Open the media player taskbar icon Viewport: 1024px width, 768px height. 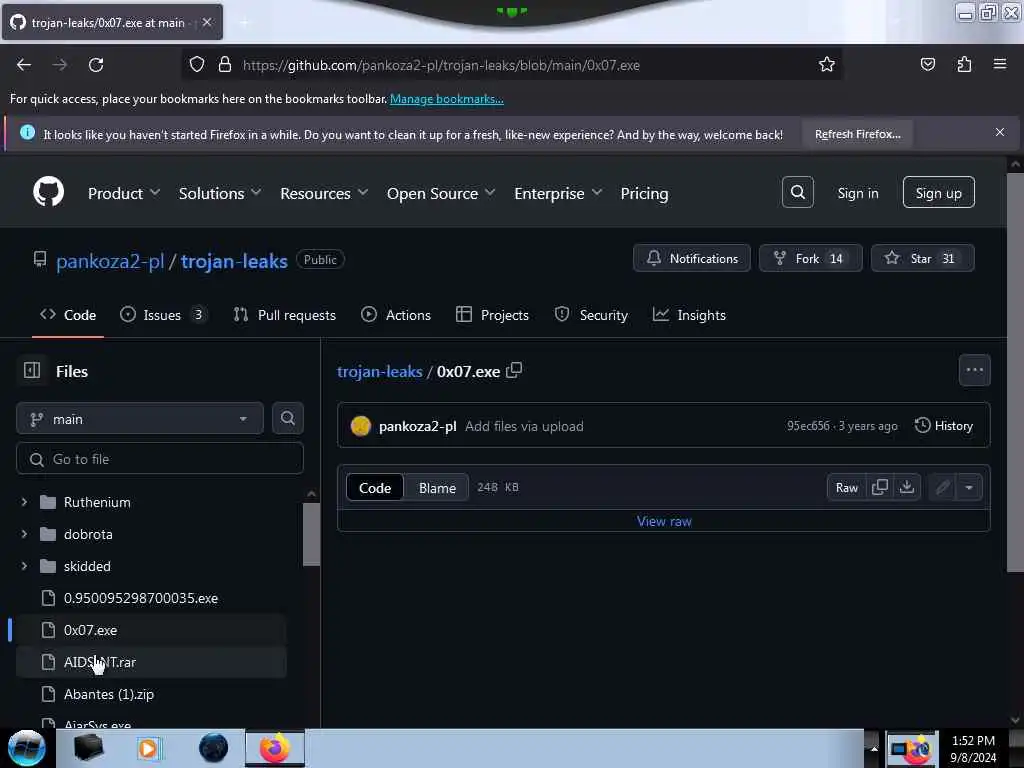(x=148, y=748)
